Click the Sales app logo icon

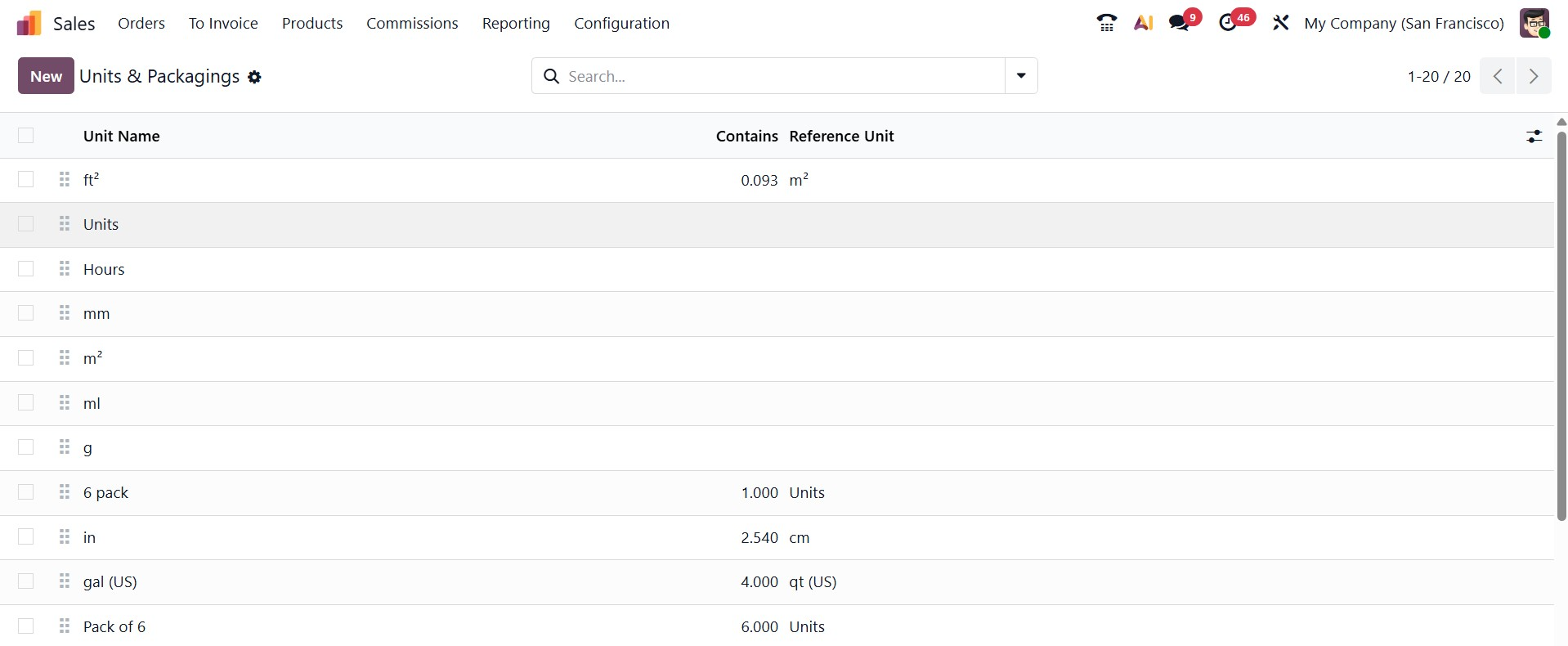[x=29, y=24]
